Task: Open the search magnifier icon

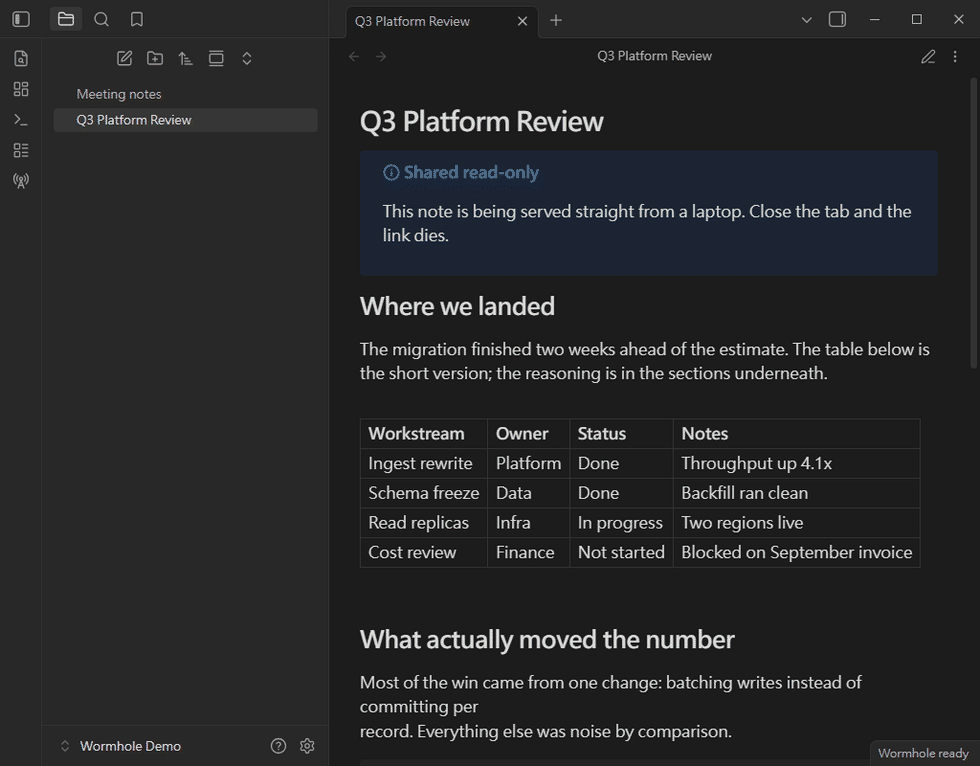Action: (x=101, y=19)
